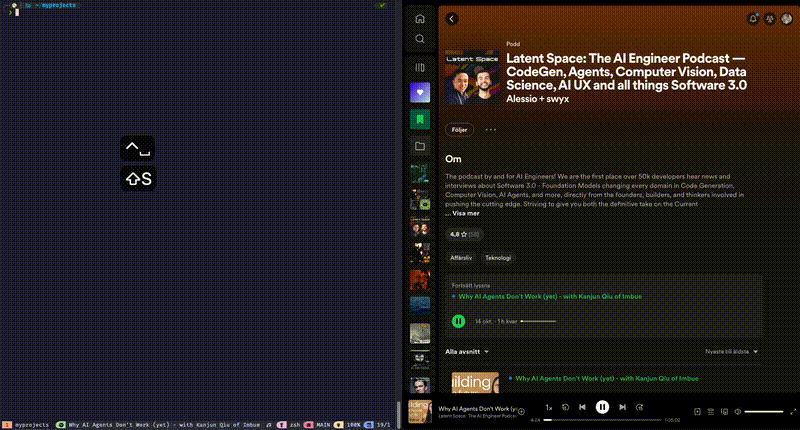Open Liked Songs heart playlist
Image resolution: width=800 pixels, height=430 pixels.
pyautogui.click(x=420, y=92)
